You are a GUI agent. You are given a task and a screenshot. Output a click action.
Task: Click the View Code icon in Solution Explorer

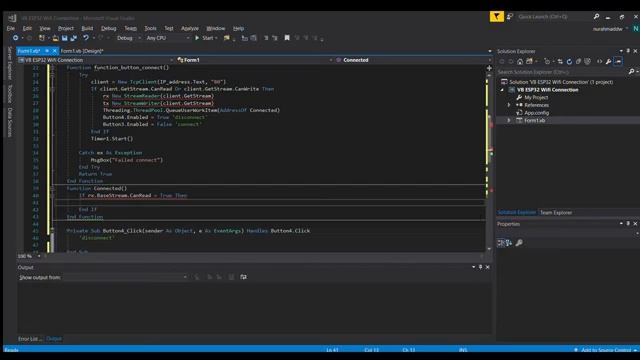[x=600, y=62]
